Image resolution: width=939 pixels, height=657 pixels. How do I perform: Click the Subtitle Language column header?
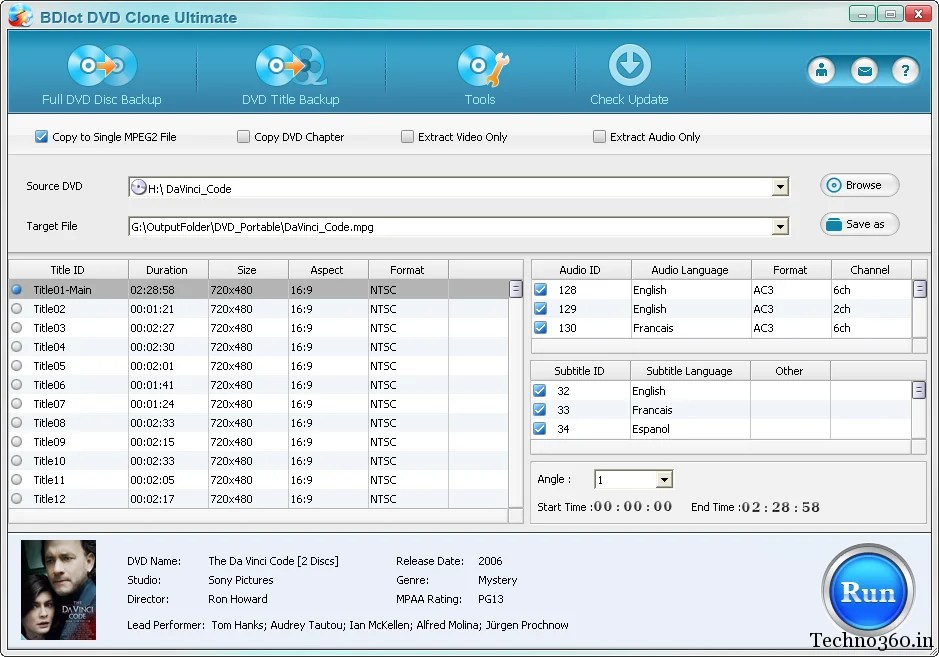pos(689,371)
